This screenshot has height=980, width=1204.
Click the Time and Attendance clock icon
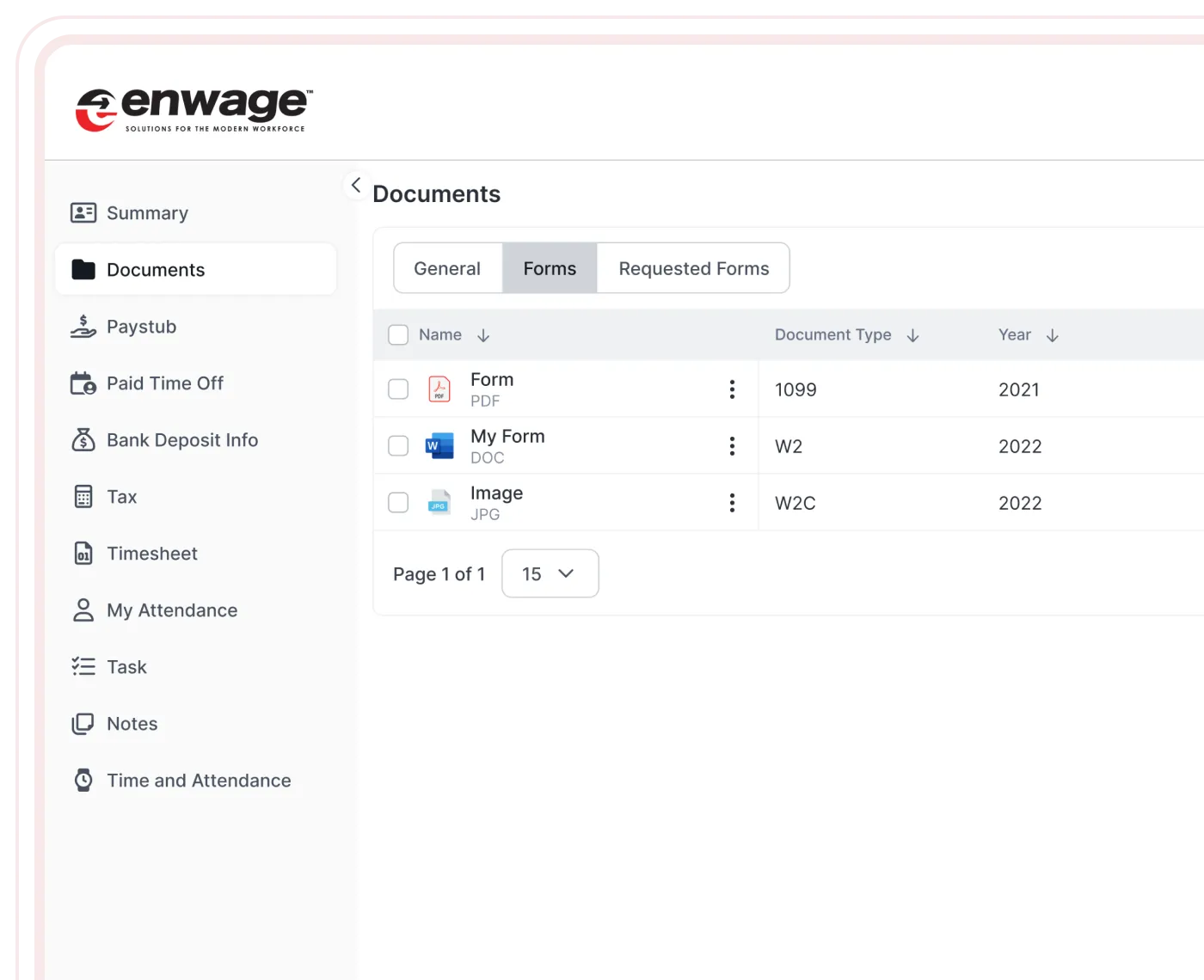click(x=83, y=780)
